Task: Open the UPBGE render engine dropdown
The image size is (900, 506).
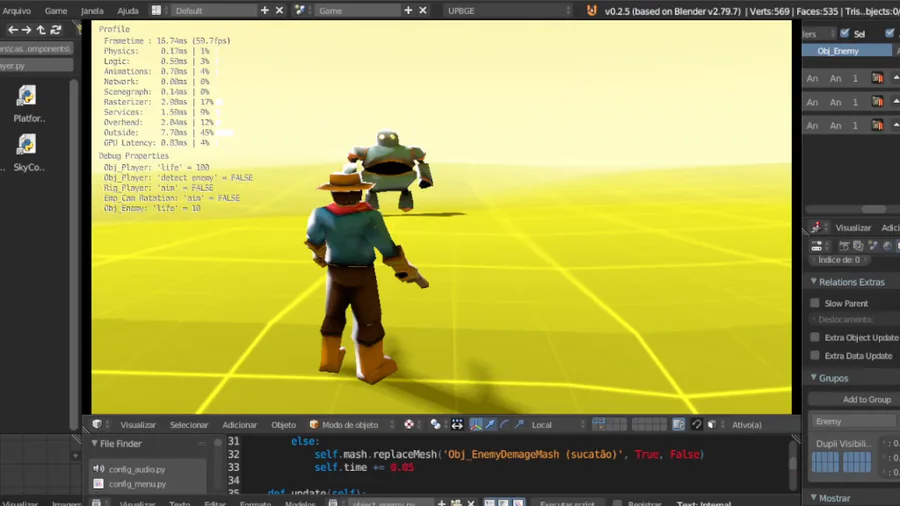Action: pos(508,10)
